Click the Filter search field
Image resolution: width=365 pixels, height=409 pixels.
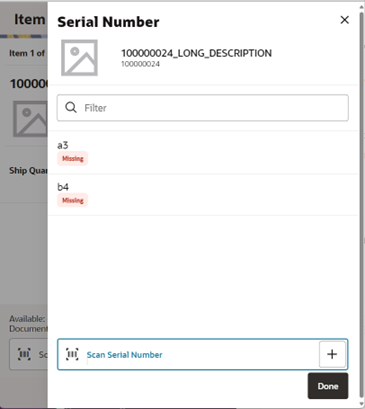pyautogui.click(x=203, y=108)
